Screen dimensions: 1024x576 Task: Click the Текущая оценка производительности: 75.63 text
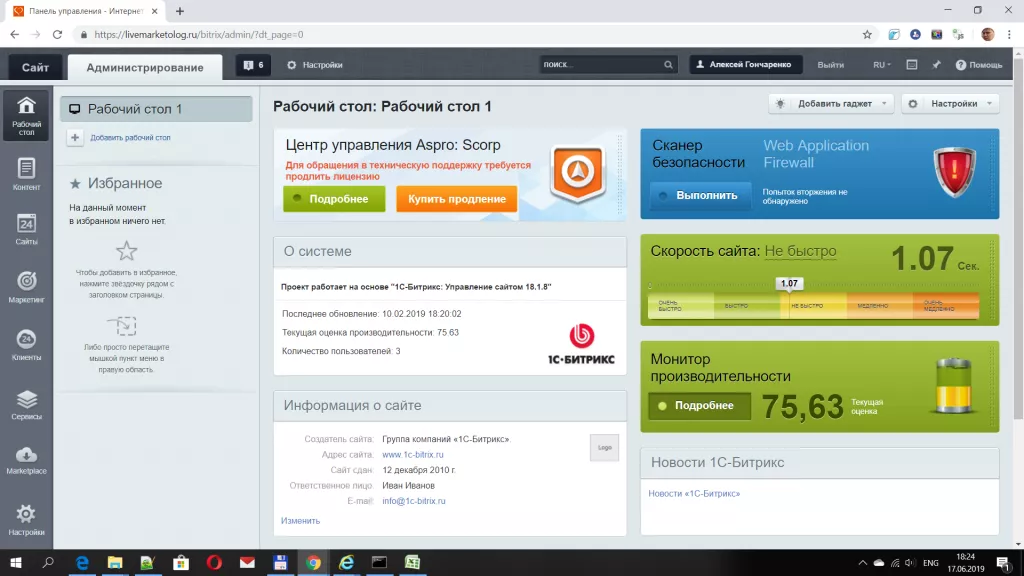[370, 332]
